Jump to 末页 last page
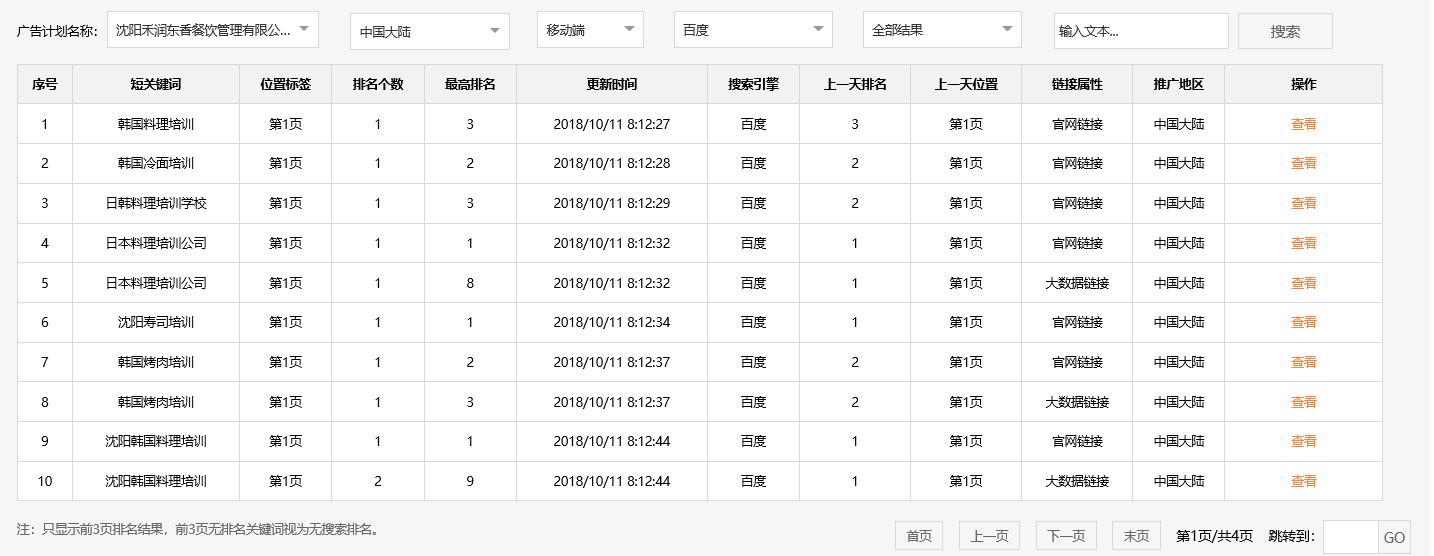 point(1136,536)
